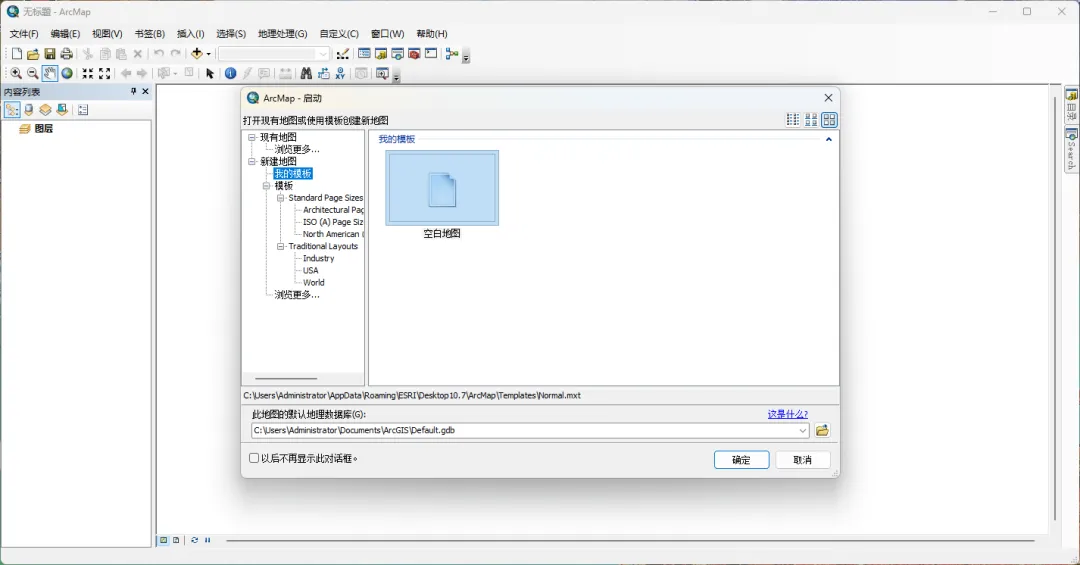Collapse the 新建地图 tree node

click(252, 161)
